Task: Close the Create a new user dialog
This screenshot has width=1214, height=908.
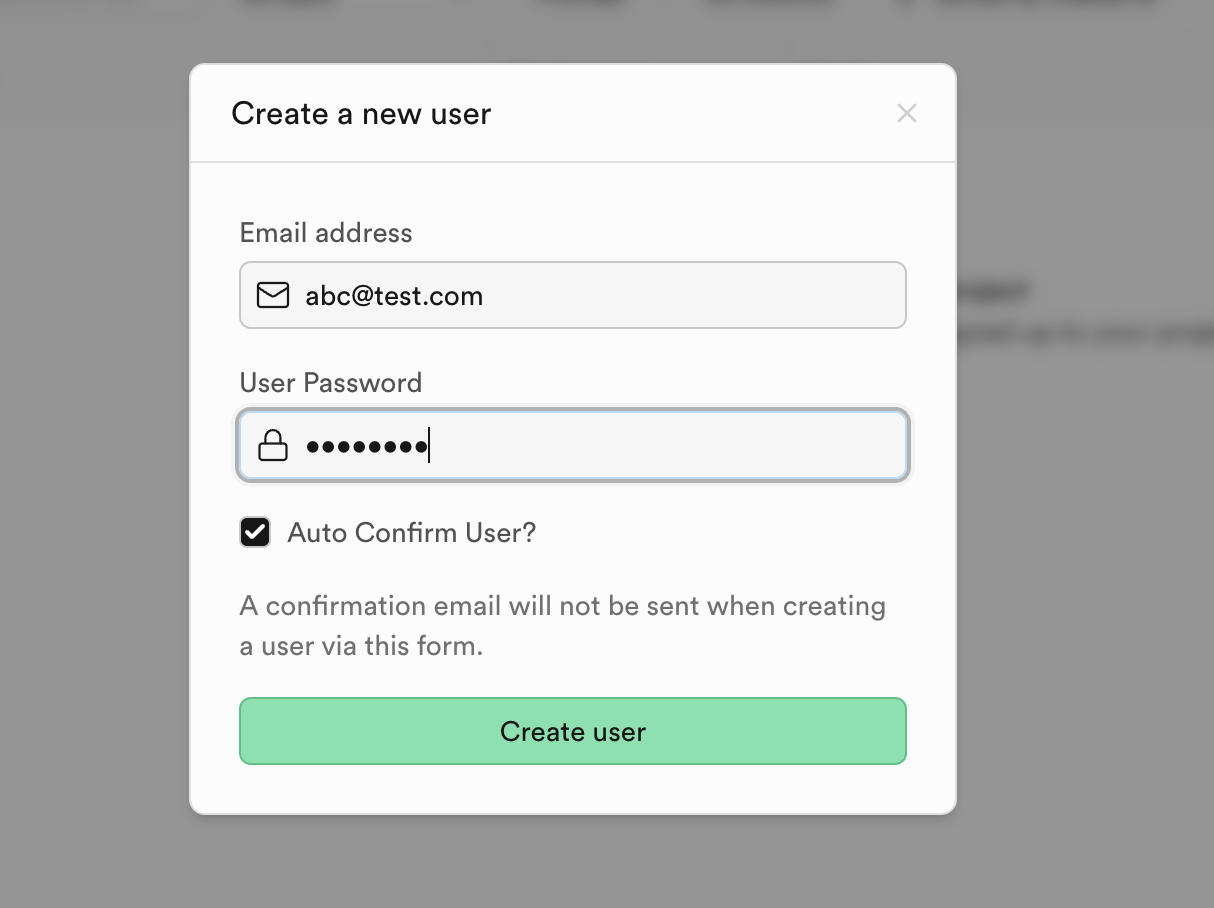Action: [906, 113]
